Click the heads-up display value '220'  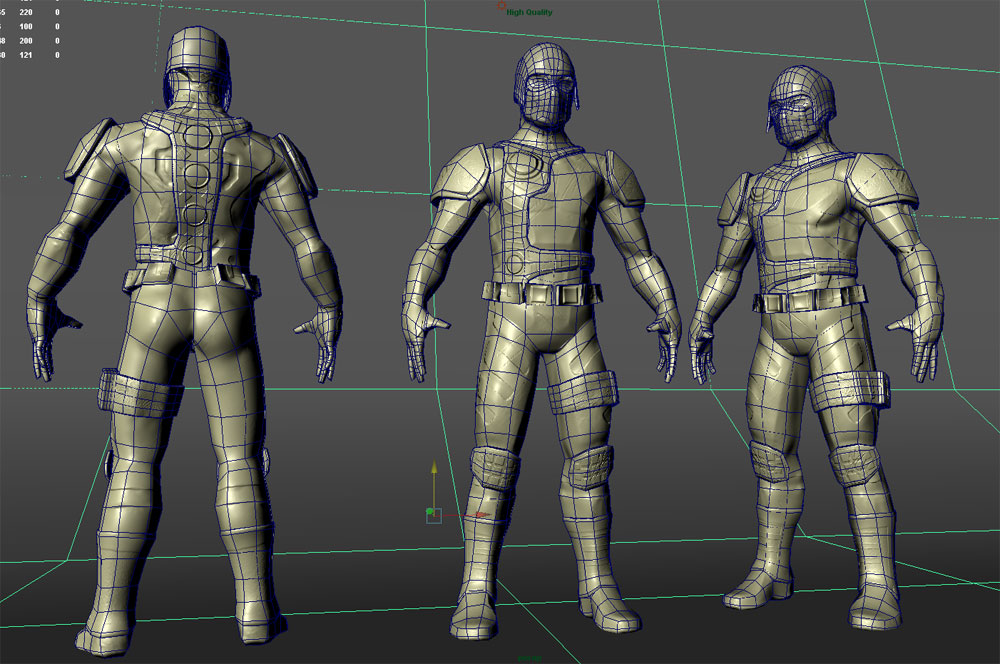coord(26,12)
